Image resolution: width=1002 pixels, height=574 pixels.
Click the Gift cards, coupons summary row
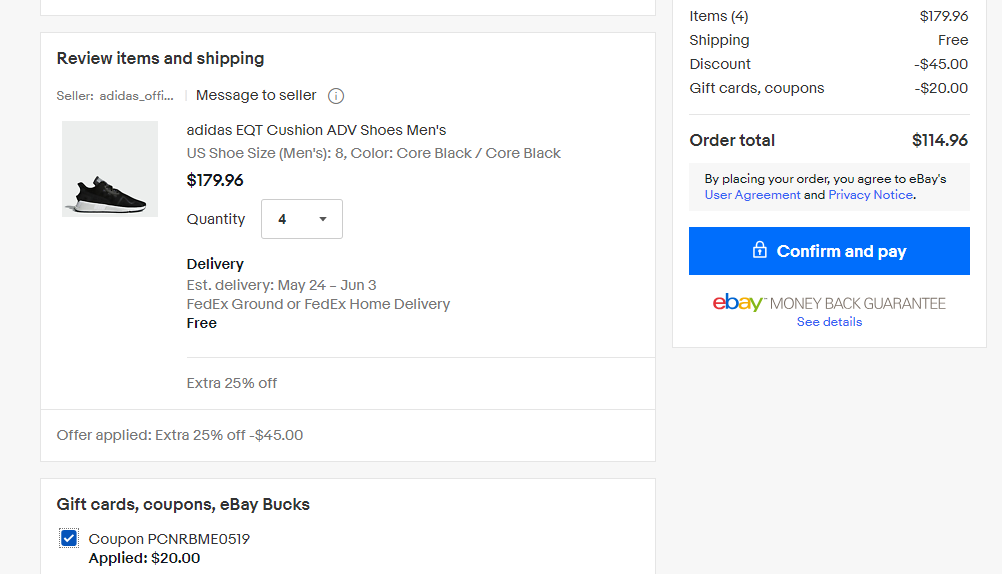coord(828,88)
